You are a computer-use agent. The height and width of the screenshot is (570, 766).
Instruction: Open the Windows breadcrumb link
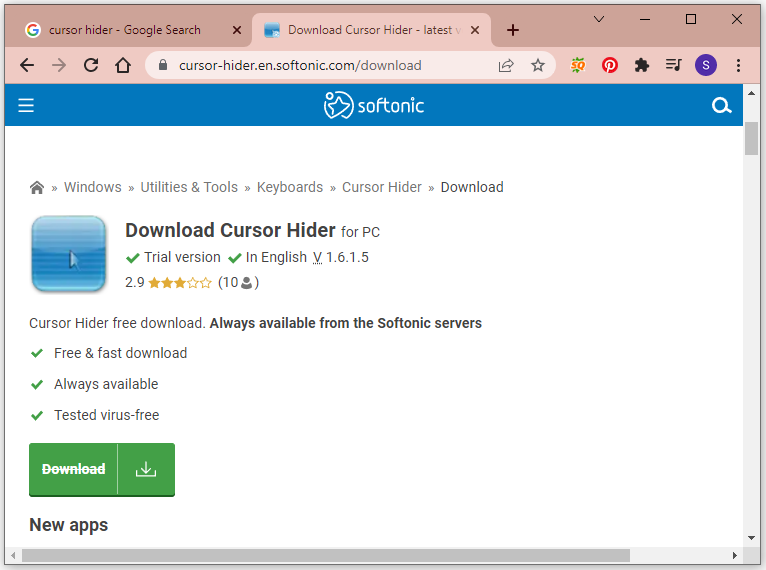(93, 187)
